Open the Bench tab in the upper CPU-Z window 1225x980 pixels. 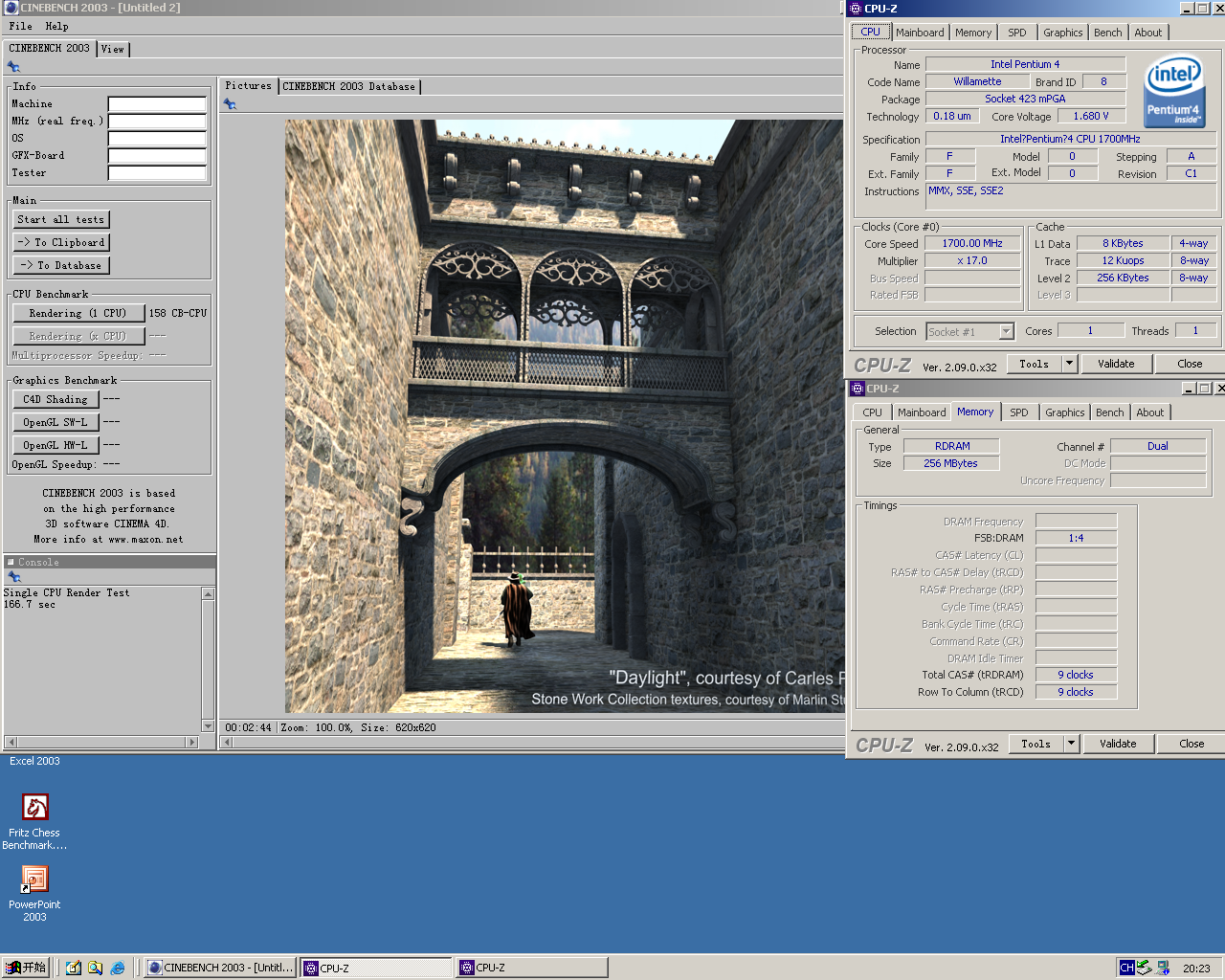[x=1108, y=33]
